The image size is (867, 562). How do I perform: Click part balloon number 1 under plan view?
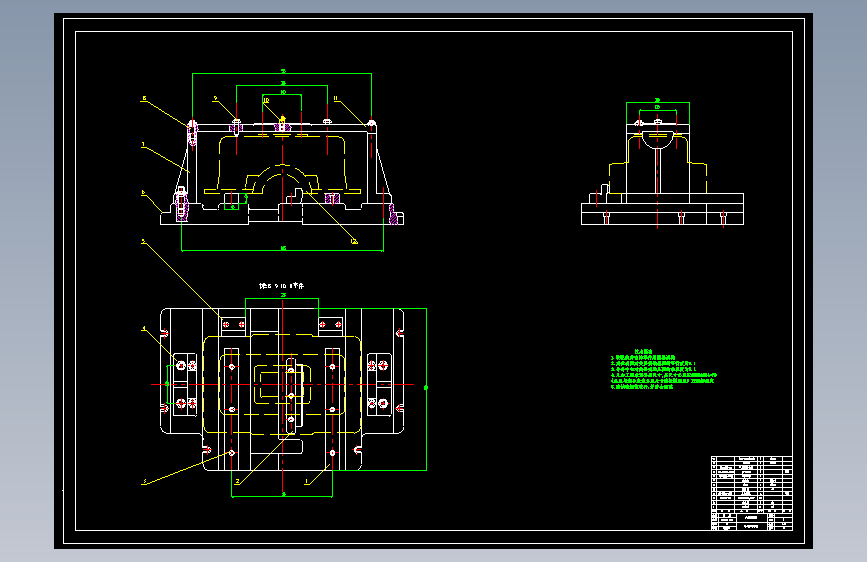tap(306, 481)
